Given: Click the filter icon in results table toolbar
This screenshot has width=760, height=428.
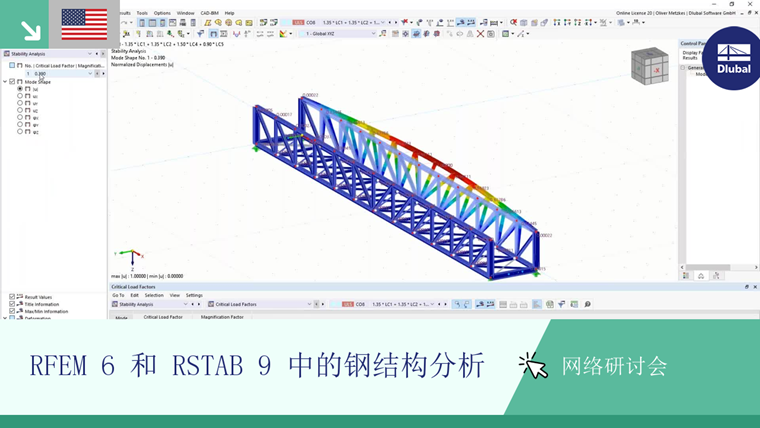Looking at the screenshot, I should click(x=561, y=304).
